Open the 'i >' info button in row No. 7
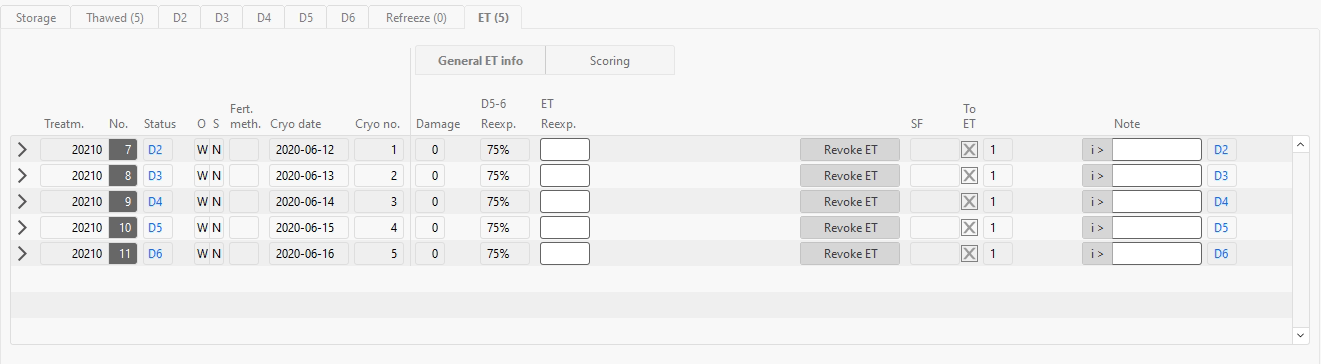 point(1097,150)
